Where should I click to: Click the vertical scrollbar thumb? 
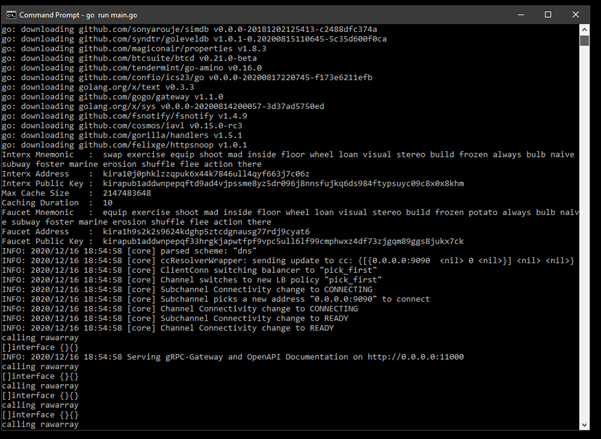click(x=584, y=41)
